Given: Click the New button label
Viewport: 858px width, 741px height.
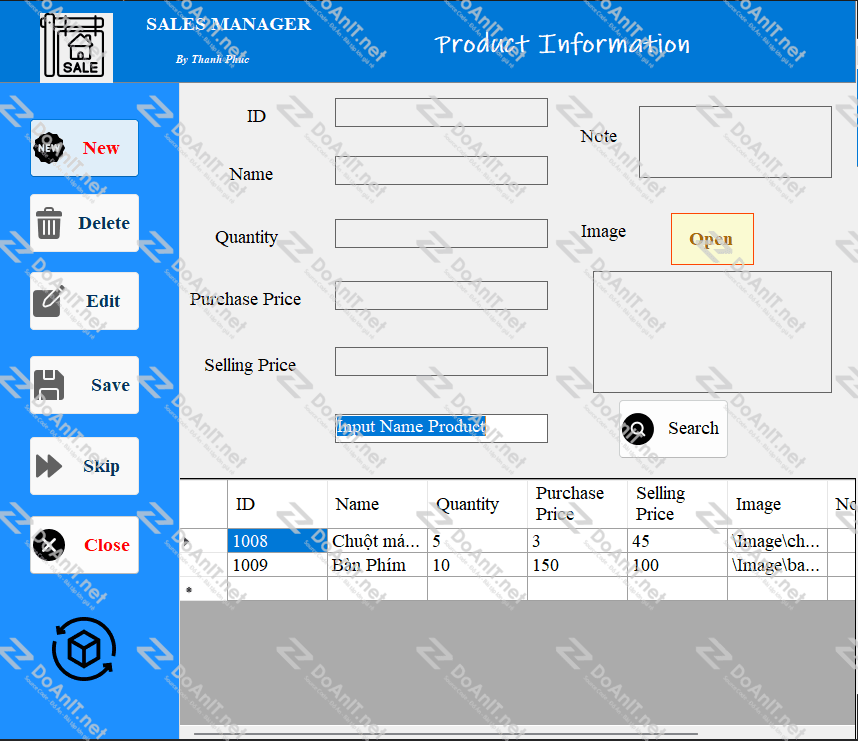Looking at the screenshot, I should (x=101, y=148).
